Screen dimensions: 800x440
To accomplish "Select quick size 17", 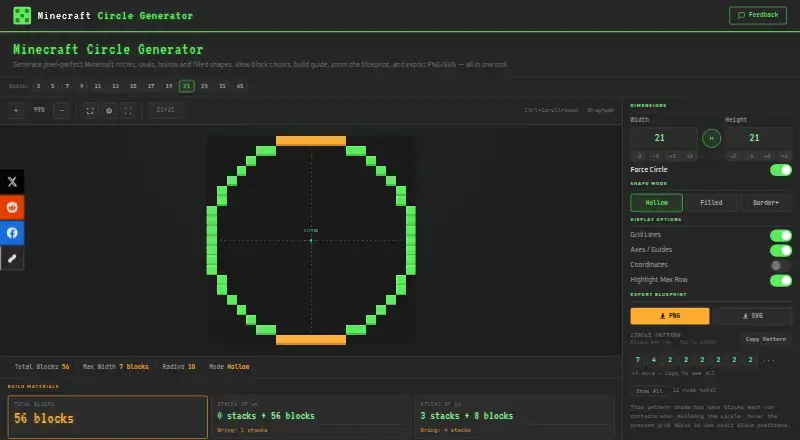I will pos(151,86).
